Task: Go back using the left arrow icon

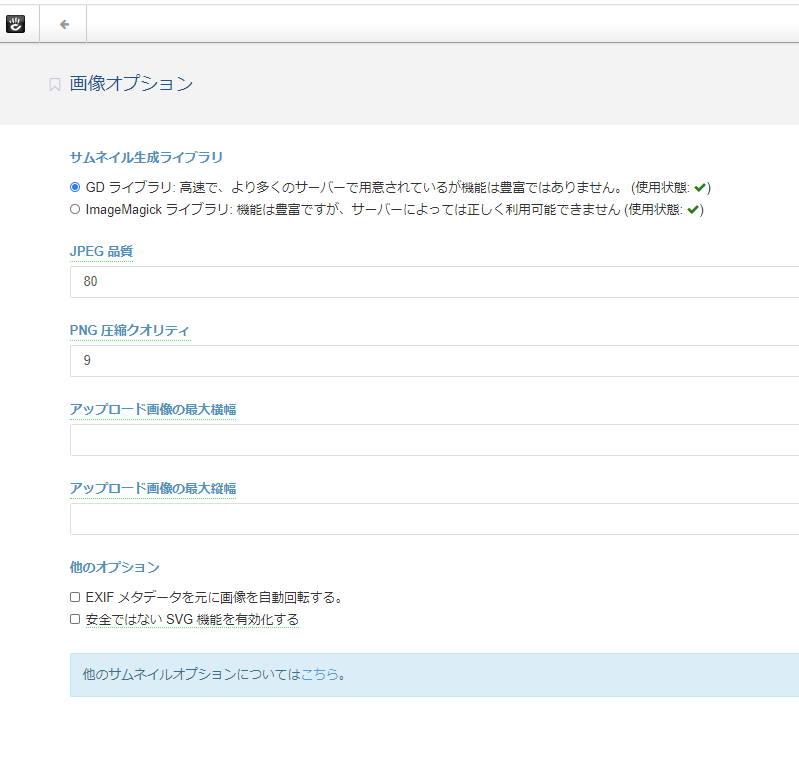Action: click(x=64, y=24)
